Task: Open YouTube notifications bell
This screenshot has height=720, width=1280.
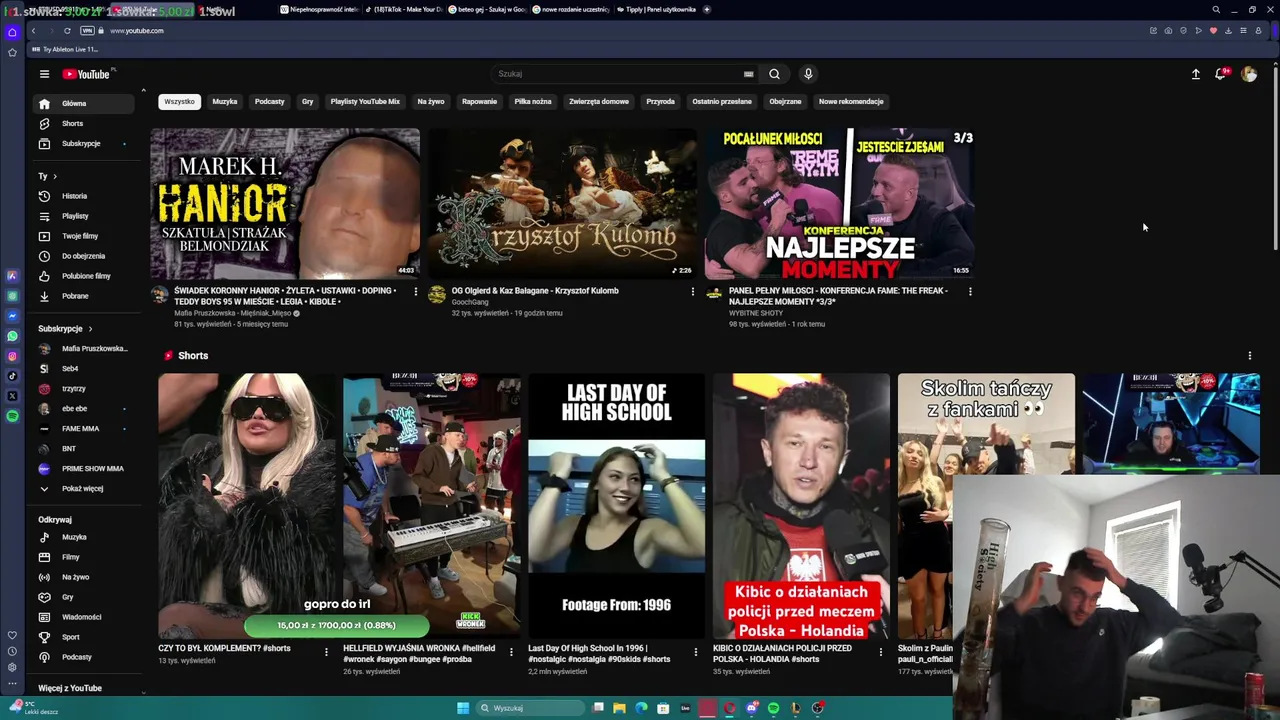Action: click(1221, 74)
